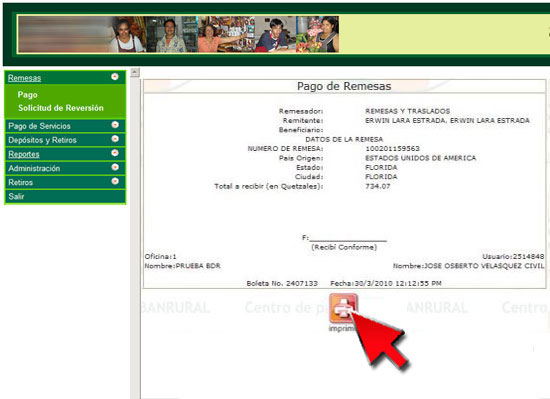Screen dimensions: 550x399
Task: Click the scroll up arrow button
Action: [x=135, y=73]
